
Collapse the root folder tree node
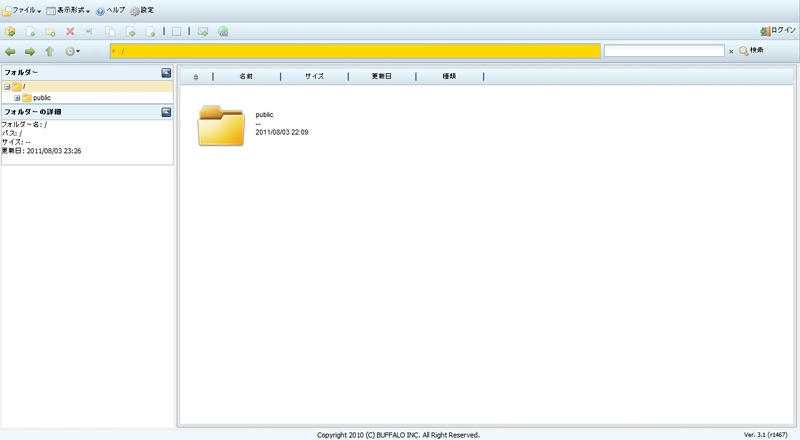(x=7, y=87)
